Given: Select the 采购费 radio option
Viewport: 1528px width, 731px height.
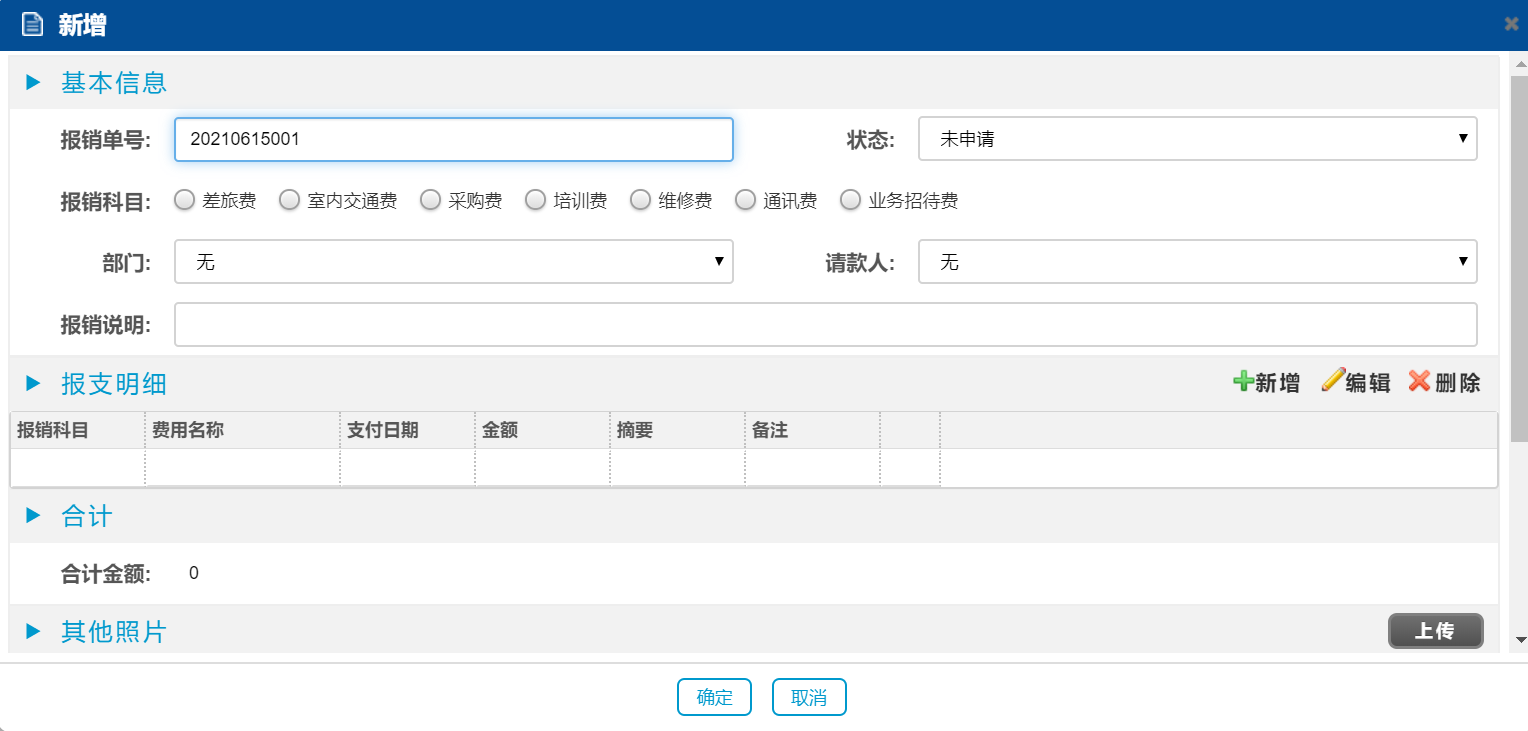Looking at the screenshot, I should (x=430, y=201).
